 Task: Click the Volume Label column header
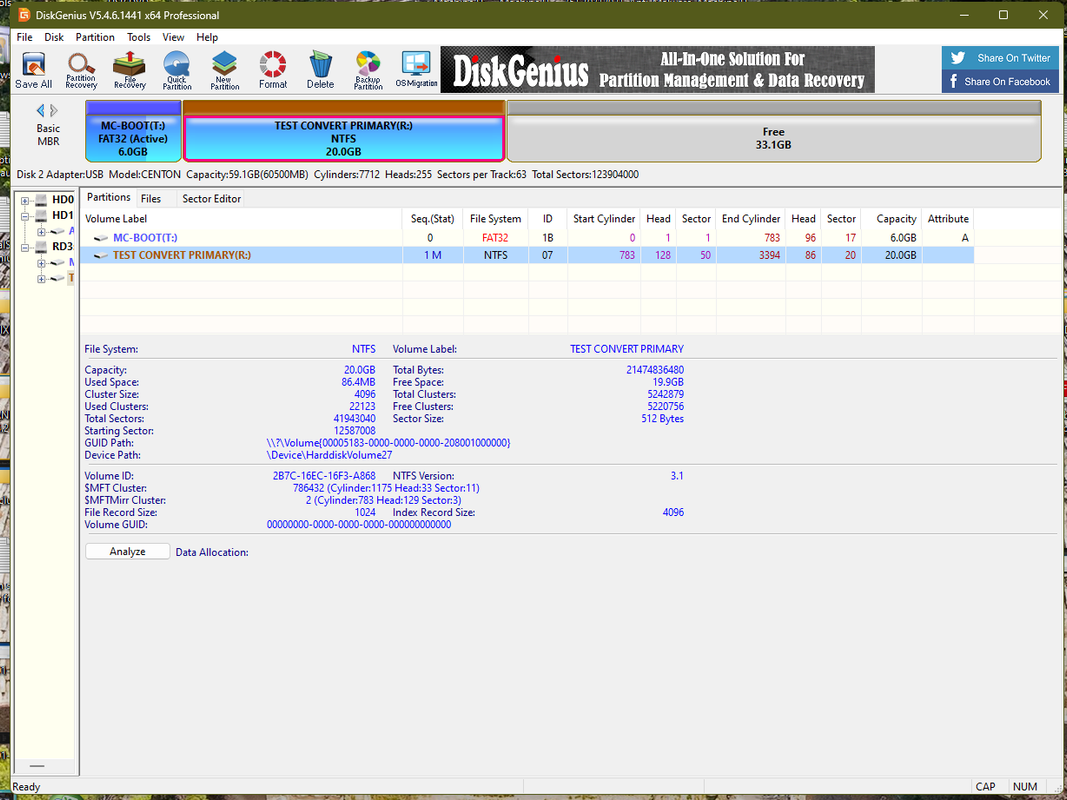pyautogui.click(x=242, y=219)
